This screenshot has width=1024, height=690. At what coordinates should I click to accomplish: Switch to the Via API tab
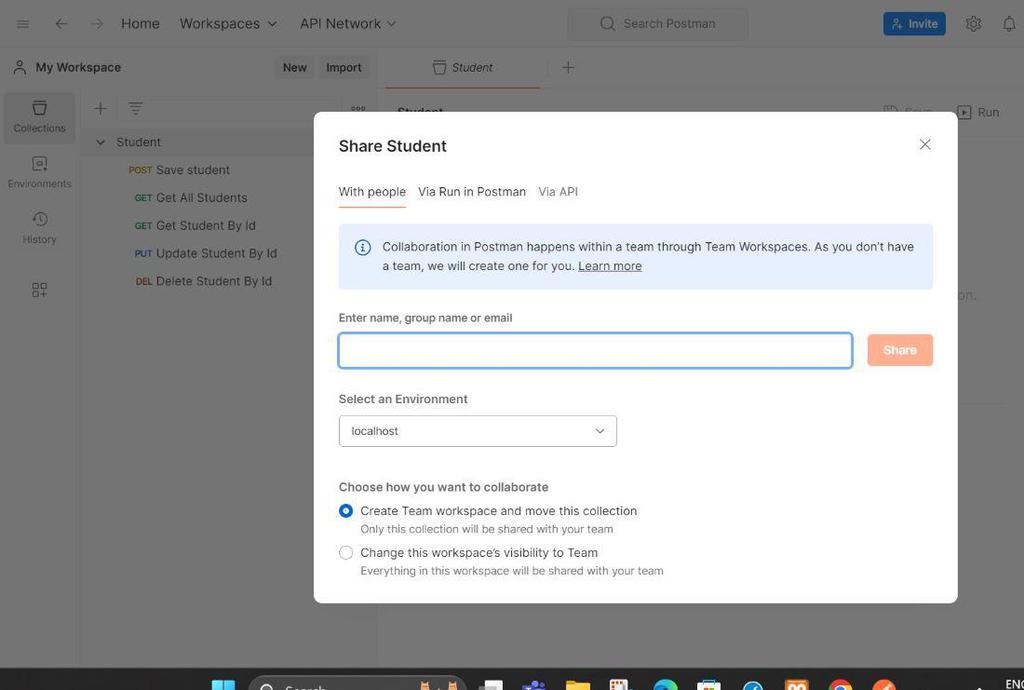[x=558, y=192]
